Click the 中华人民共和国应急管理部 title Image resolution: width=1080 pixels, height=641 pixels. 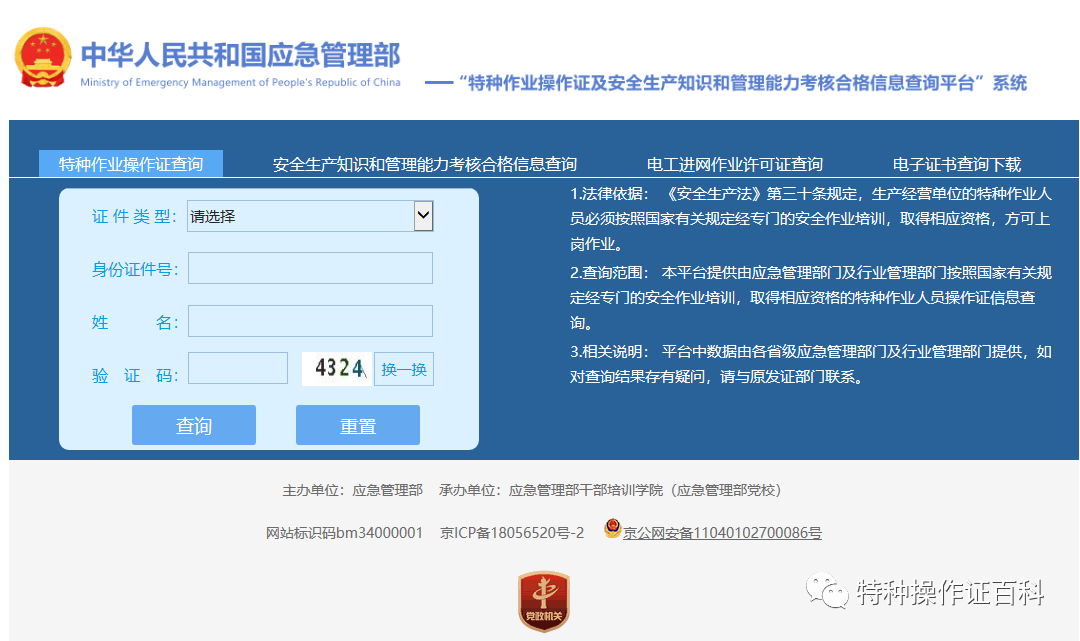(x=240, y=55)
